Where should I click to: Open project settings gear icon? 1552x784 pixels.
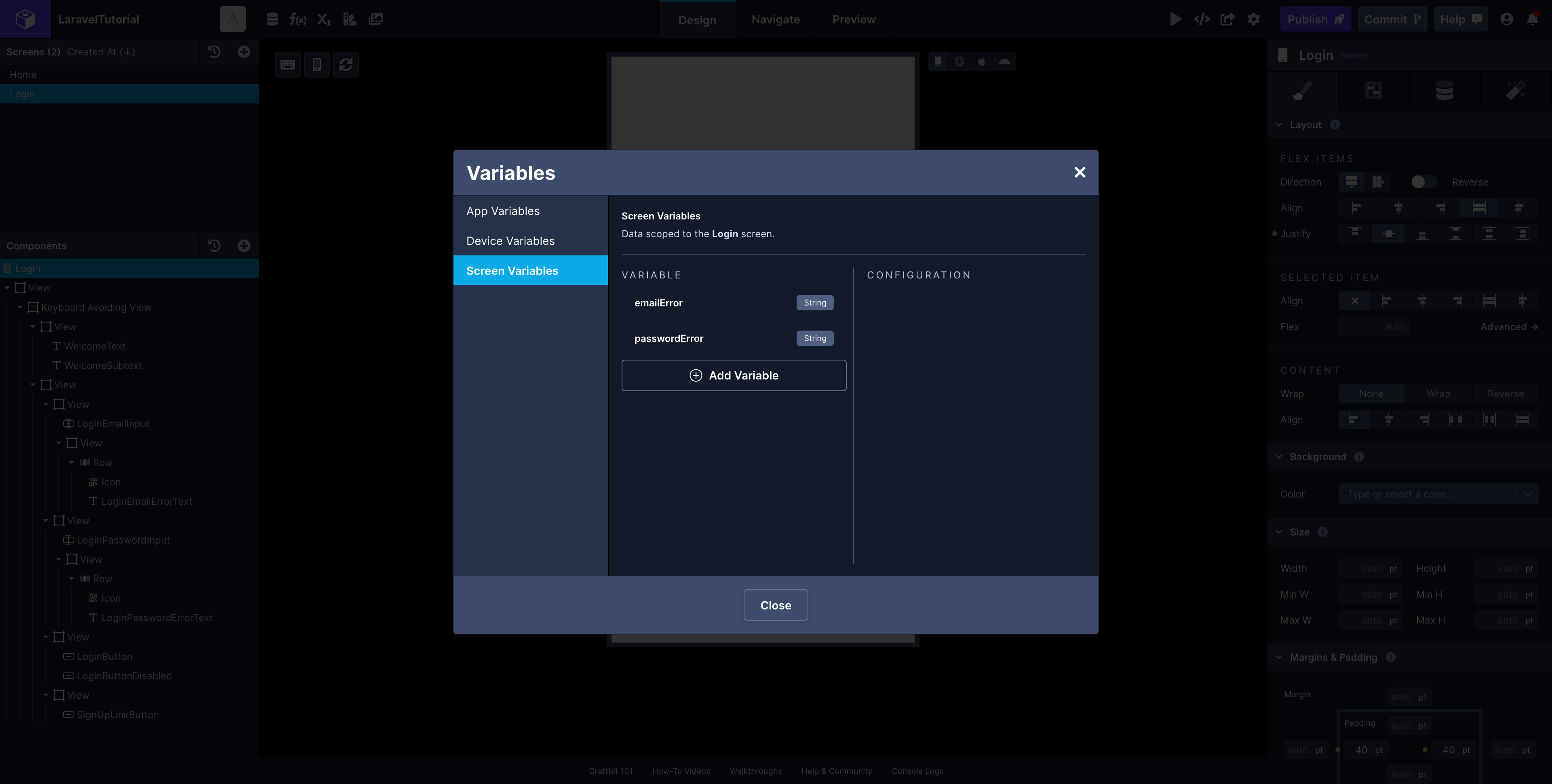pos(1254,19)
